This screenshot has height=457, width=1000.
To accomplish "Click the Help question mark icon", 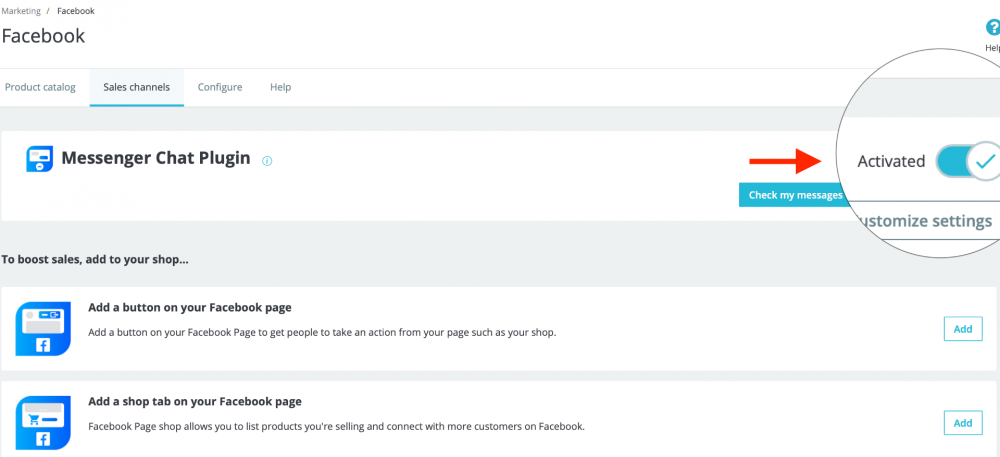I will tap(992, 29).
